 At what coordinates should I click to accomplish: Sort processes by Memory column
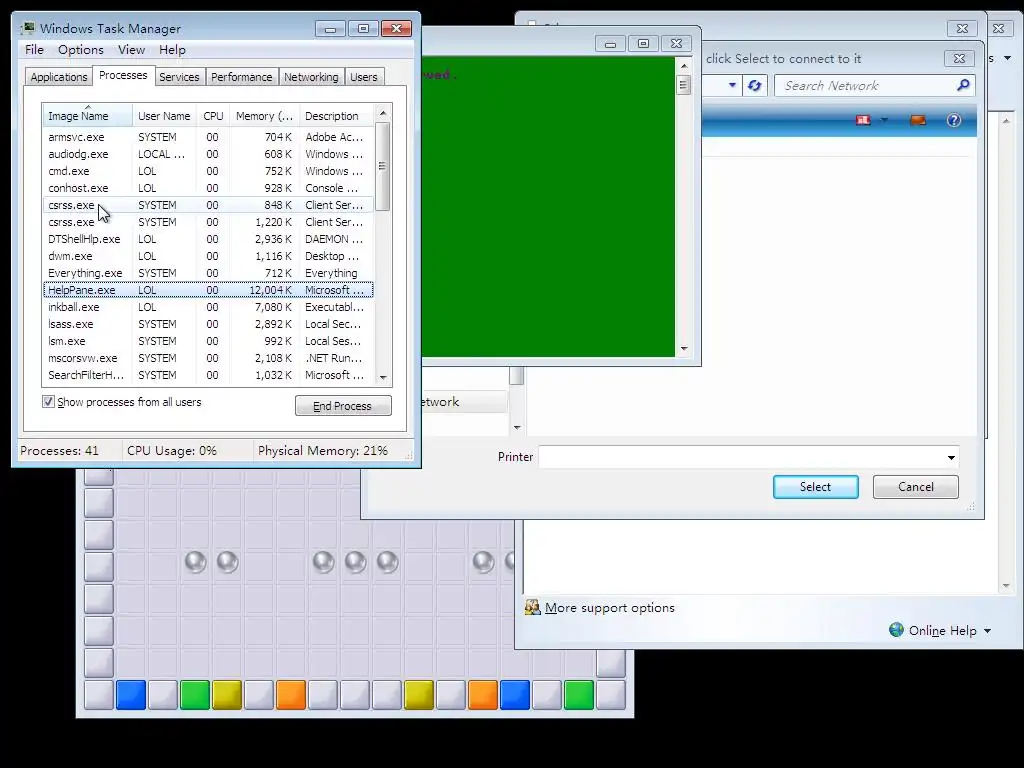264,116
